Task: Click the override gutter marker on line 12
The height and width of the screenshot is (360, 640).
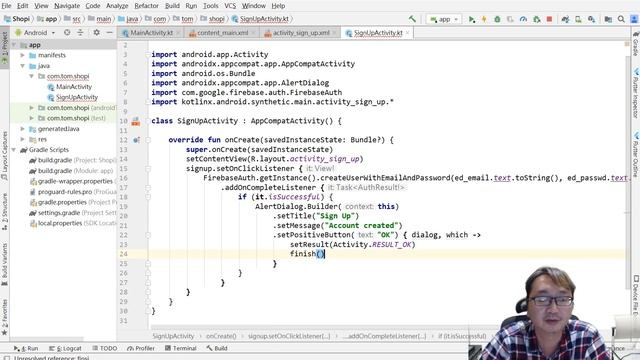Action: (136, 140)
